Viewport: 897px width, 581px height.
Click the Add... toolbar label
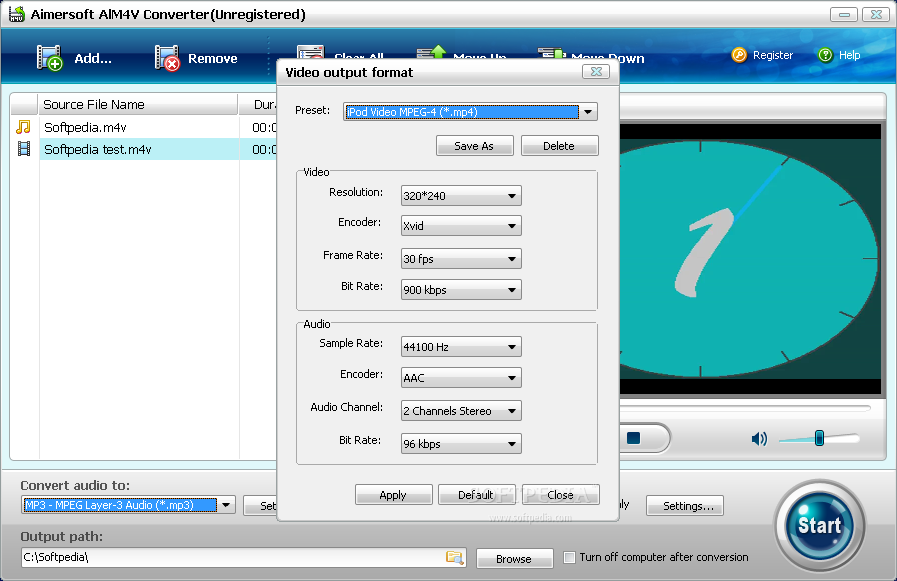pos(93,58)
